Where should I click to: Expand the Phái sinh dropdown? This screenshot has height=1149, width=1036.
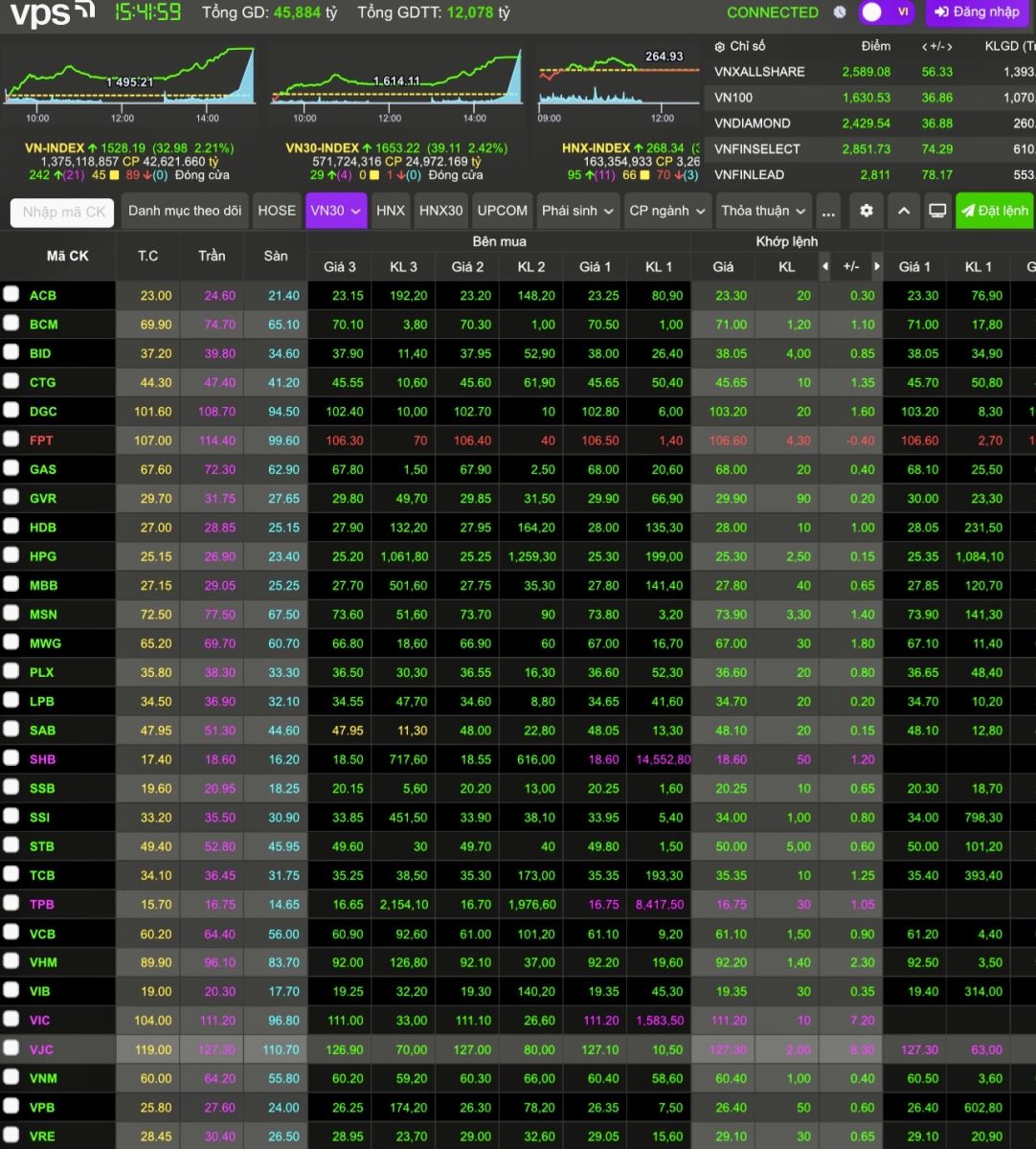click(x=578, y=211)
